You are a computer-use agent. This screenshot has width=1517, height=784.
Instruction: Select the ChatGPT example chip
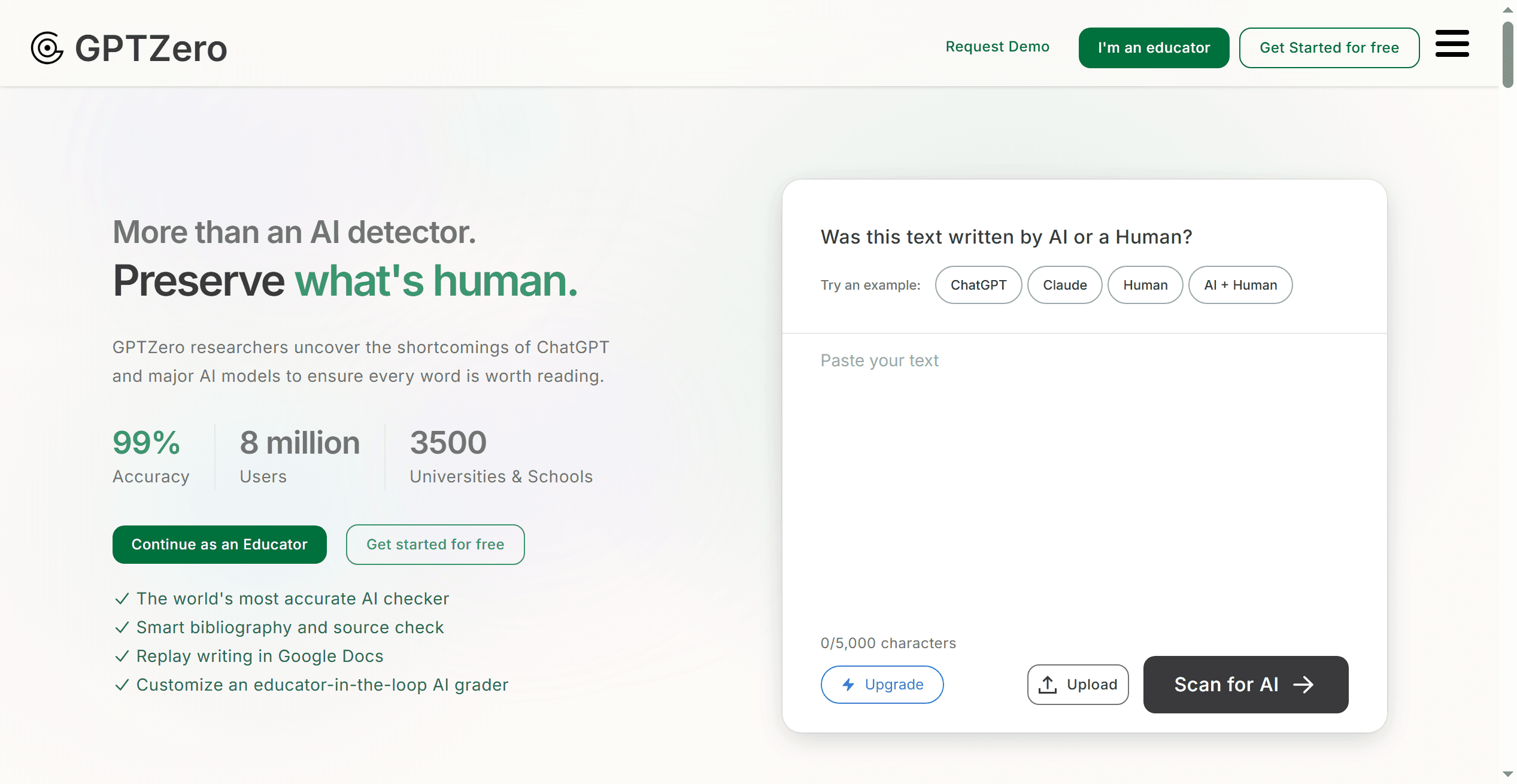(978, 285)
